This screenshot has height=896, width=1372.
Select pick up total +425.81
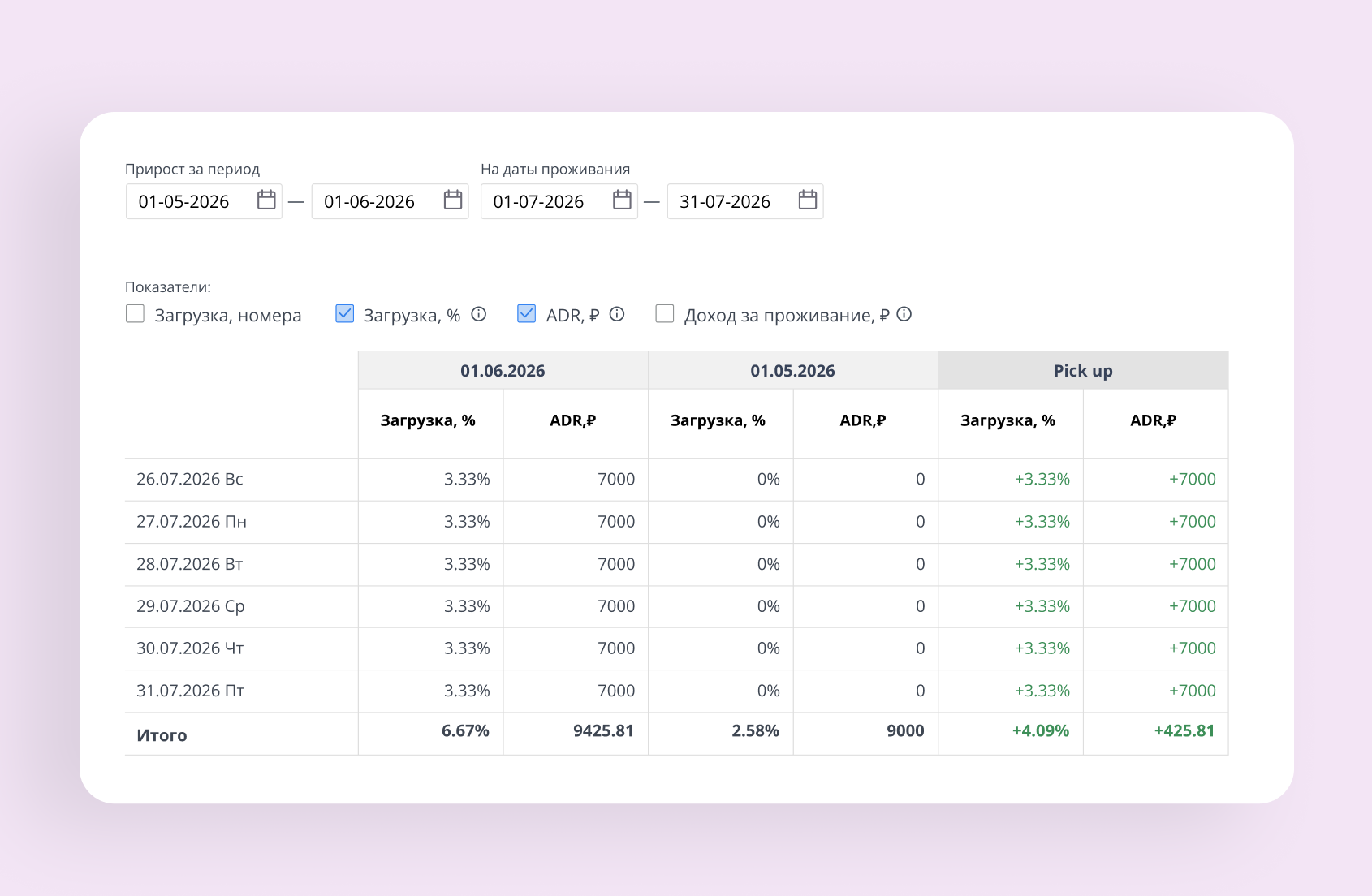click(1184, 730)
